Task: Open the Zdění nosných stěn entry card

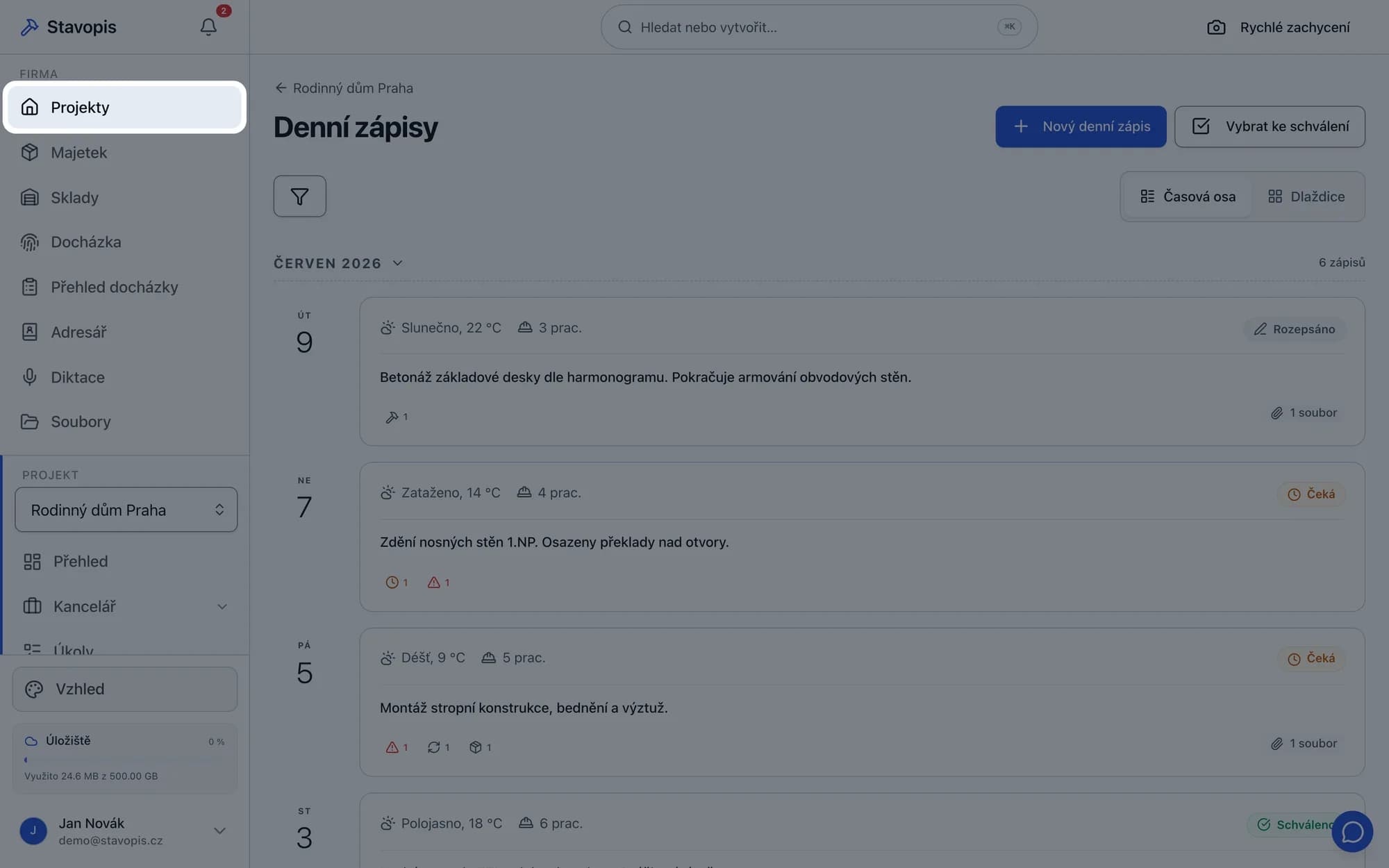Action: (862, 537)
